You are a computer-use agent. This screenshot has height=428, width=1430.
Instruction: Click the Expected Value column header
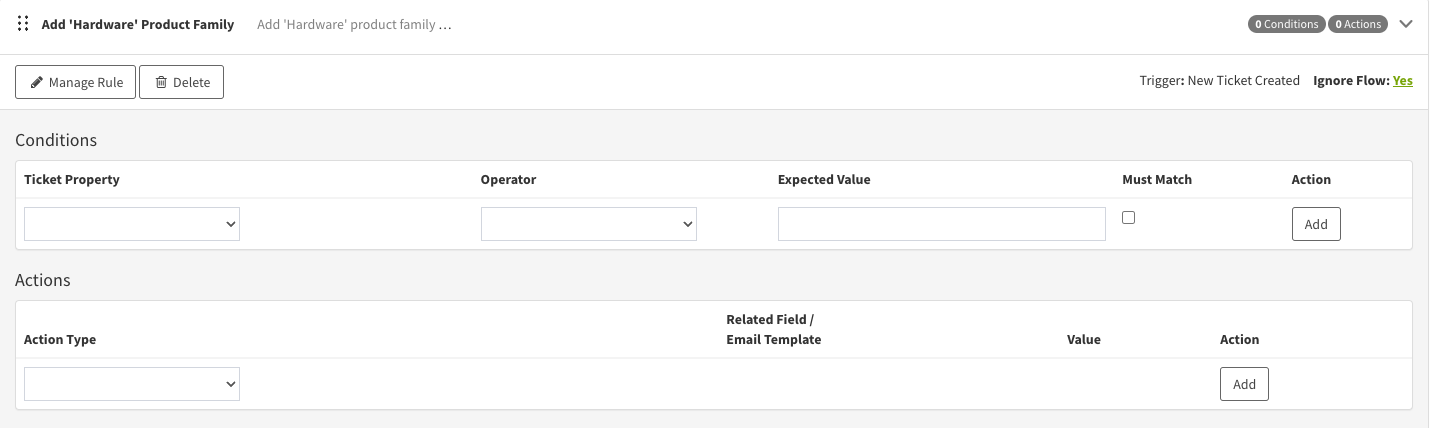(x=824, y=180)
